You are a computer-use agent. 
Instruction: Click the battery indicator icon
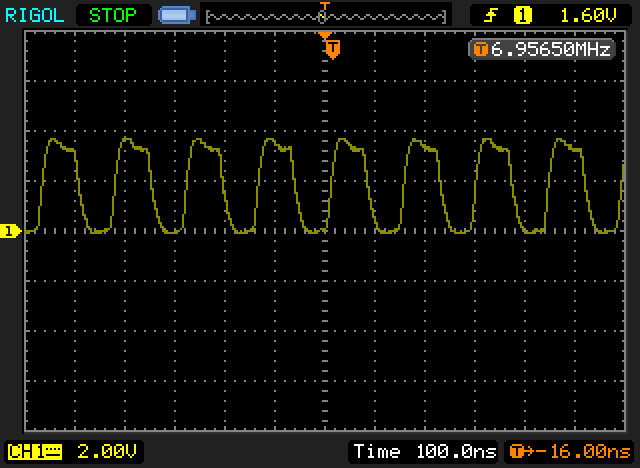[x=177, y=16]
